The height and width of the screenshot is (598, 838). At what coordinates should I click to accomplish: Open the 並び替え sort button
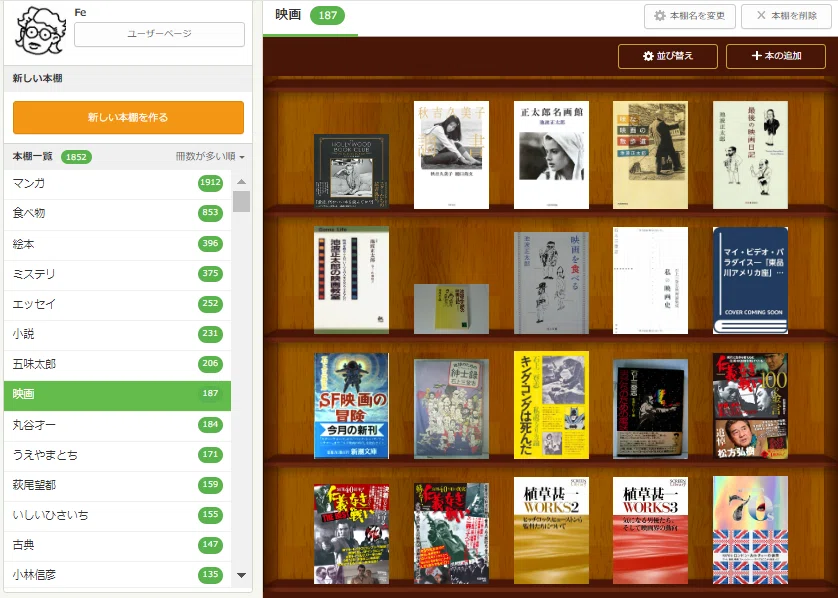668,56
